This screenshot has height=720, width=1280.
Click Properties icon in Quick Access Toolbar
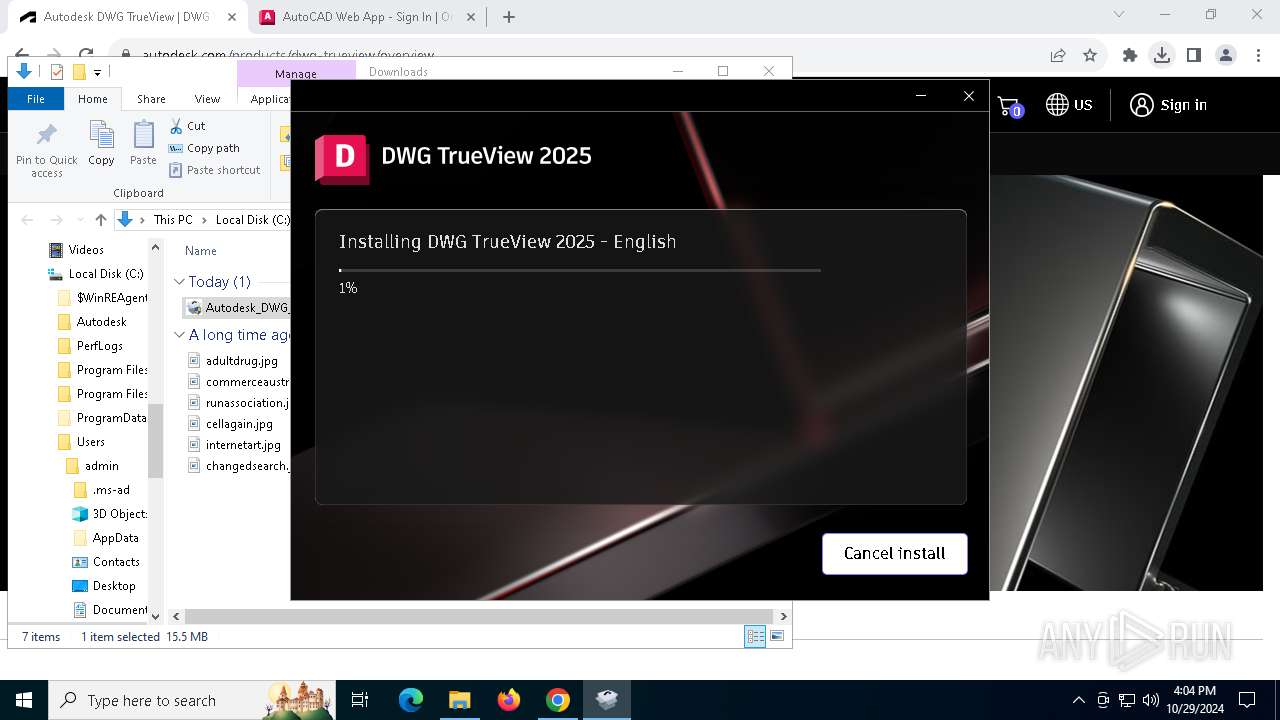click(x=57, y=72)
